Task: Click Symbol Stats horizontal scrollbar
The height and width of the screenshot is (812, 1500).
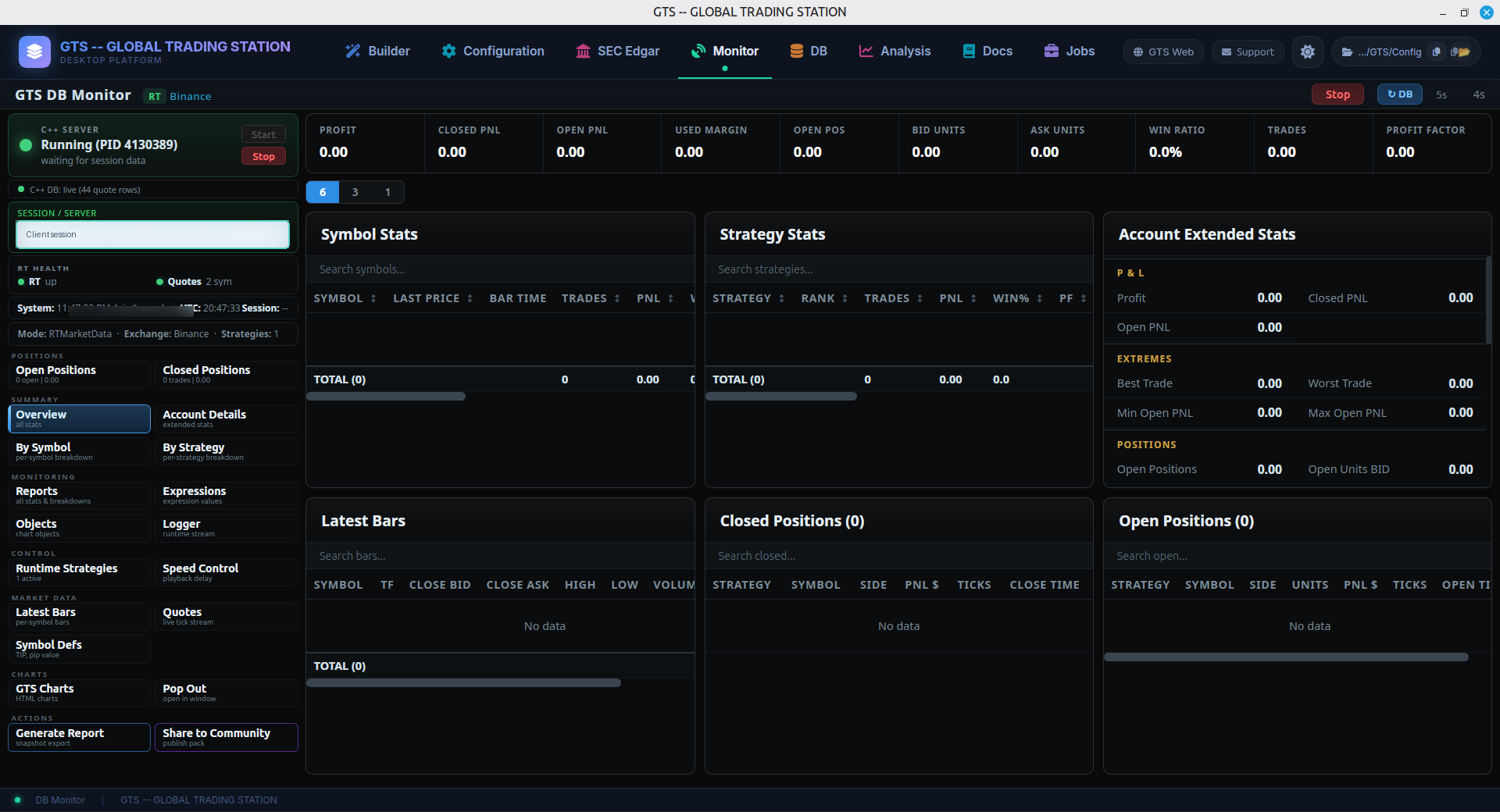Action: pos(386,397)
